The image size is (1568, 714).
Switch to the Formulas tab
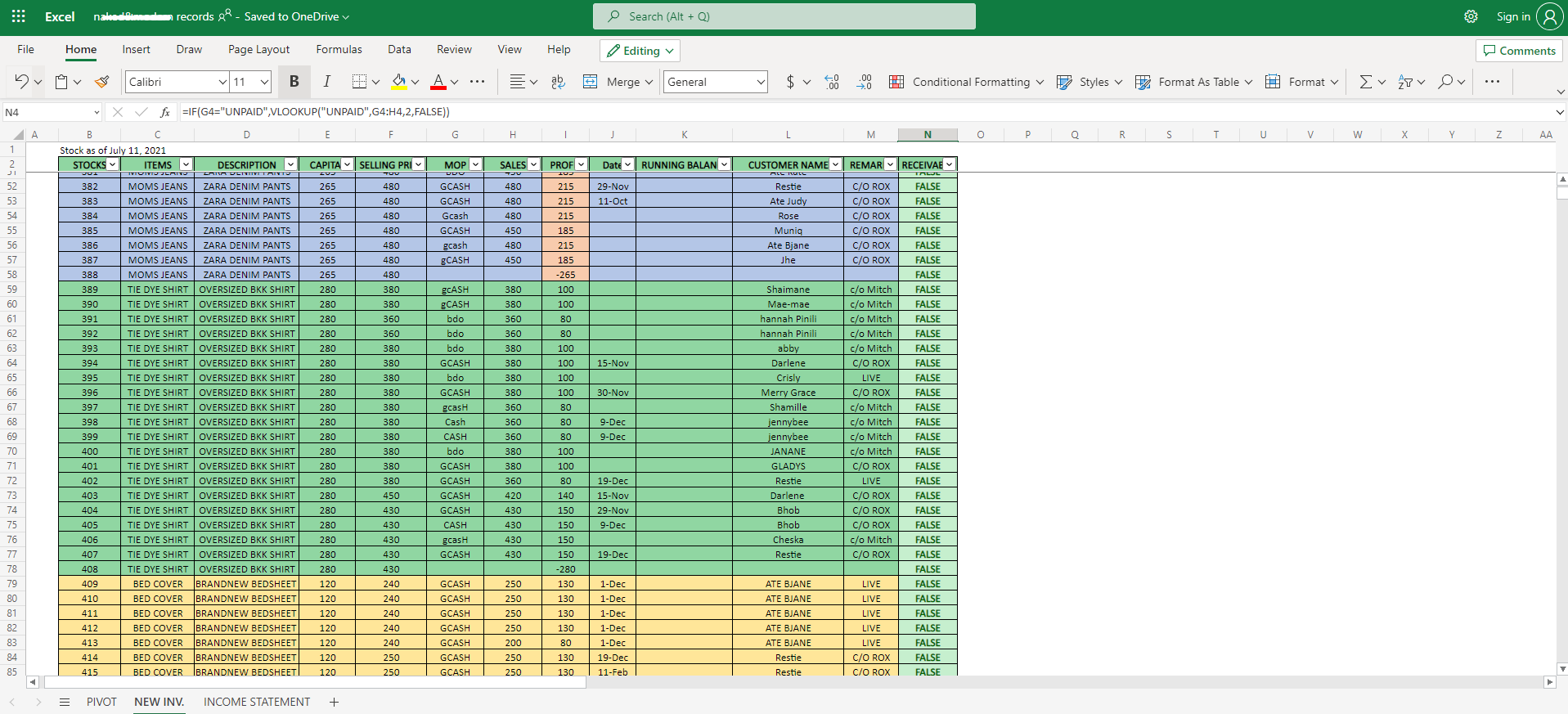coord(339,50)
